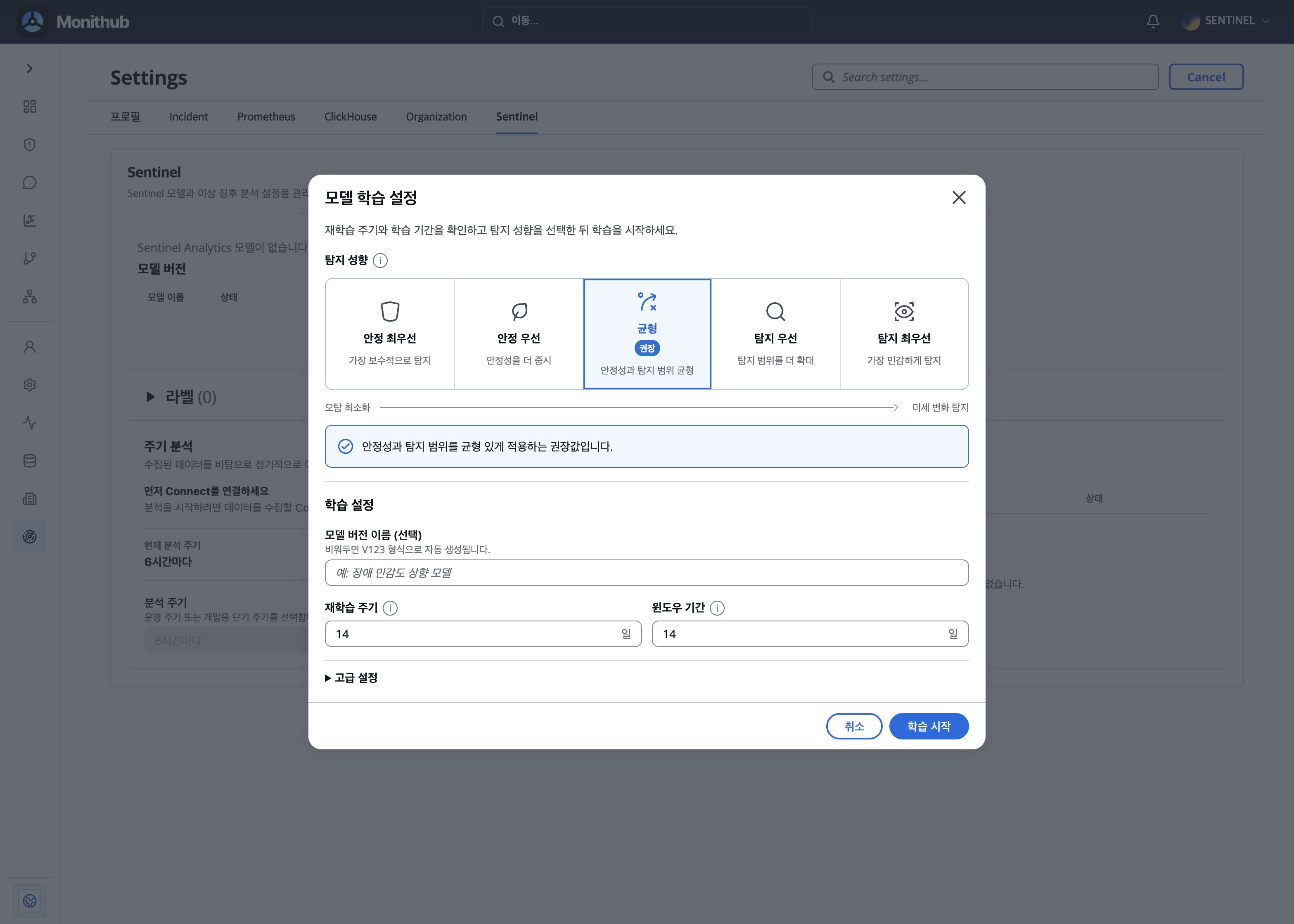Open the dashboard grid icon in sidebar
Screen dimensions: 1294x924
tap(30, 107)
